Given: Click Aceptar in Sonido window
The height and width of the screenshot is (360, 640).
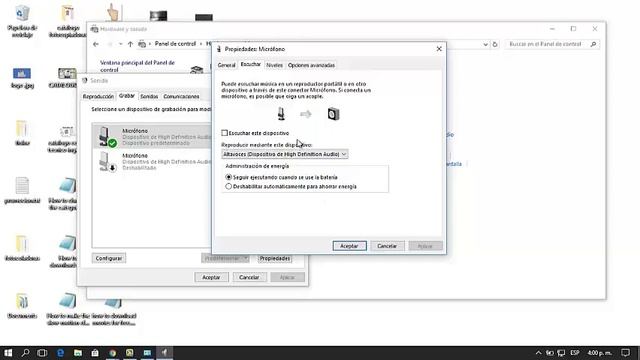Looking at the screenshot, I should pyautogui.click(x=211, y=277).
